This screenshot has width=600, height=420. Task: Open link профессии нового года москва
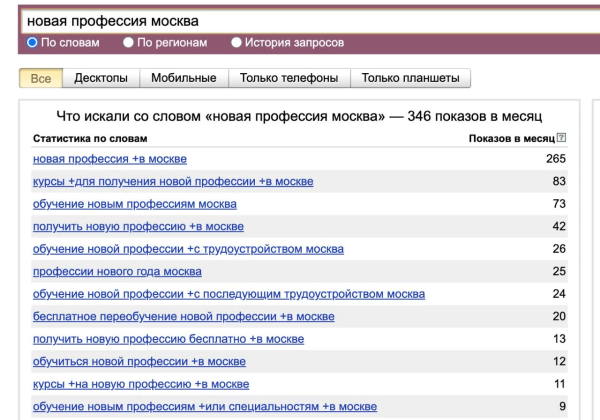pyautogui.click(x=117, y=272)
